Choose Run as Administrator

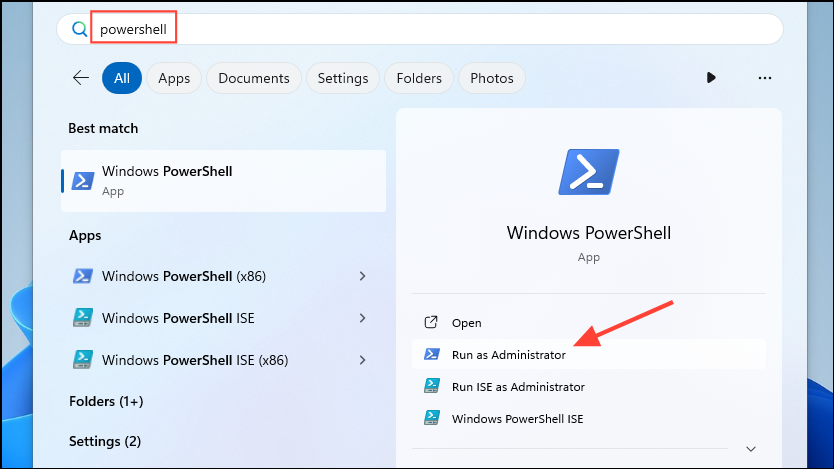(589, 355)
